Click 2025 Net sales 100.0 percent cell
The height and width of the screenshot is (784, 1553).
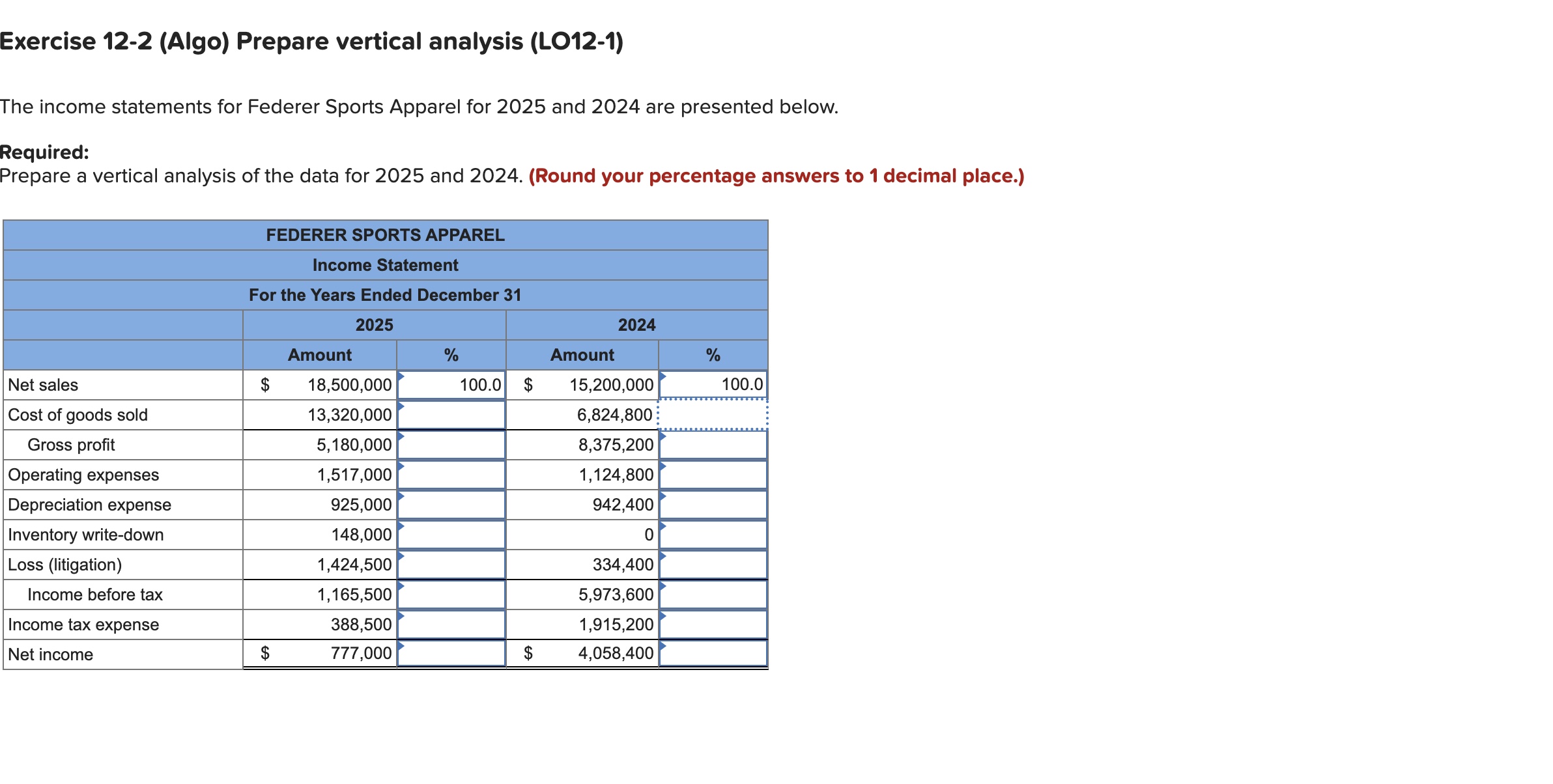point(451,385)
